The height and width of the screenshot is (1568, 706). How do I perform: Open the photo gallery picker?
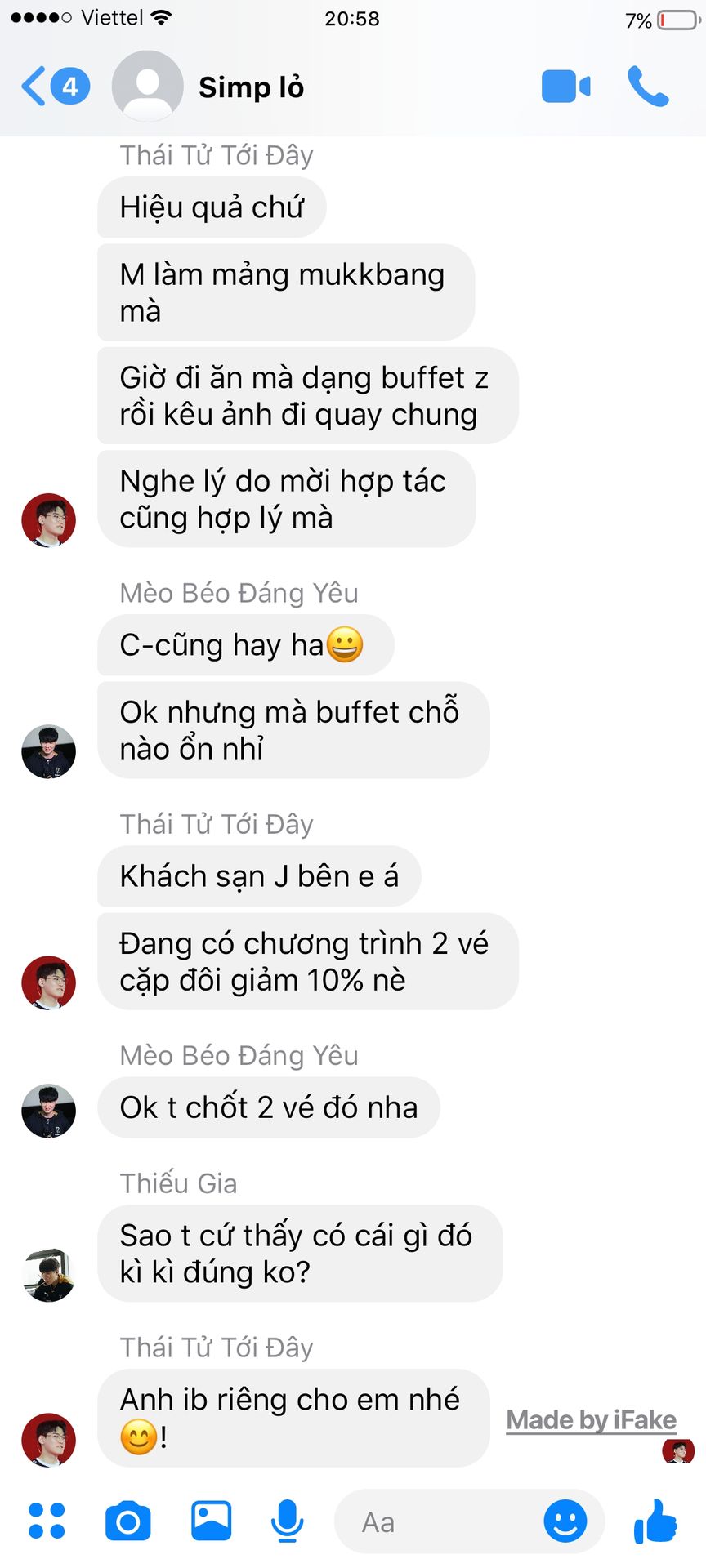tap(212, 1521)
